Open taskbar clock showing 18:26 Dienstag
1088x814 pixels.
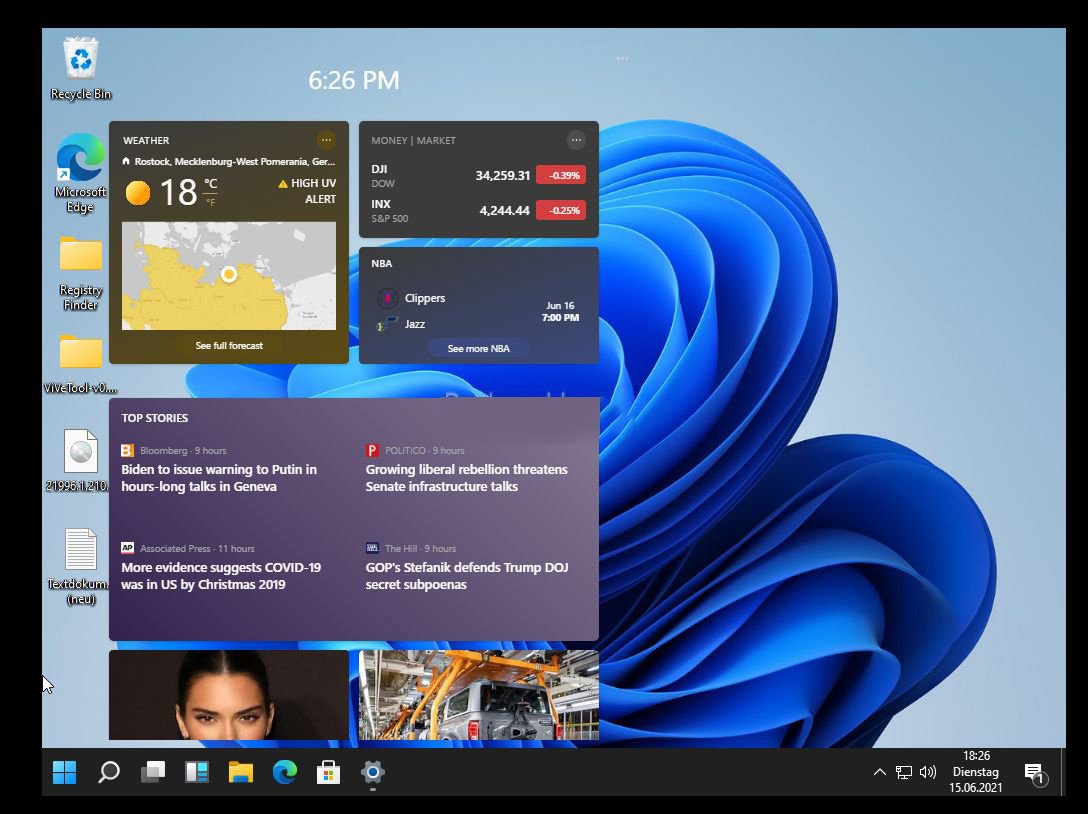tap(976, 772)
